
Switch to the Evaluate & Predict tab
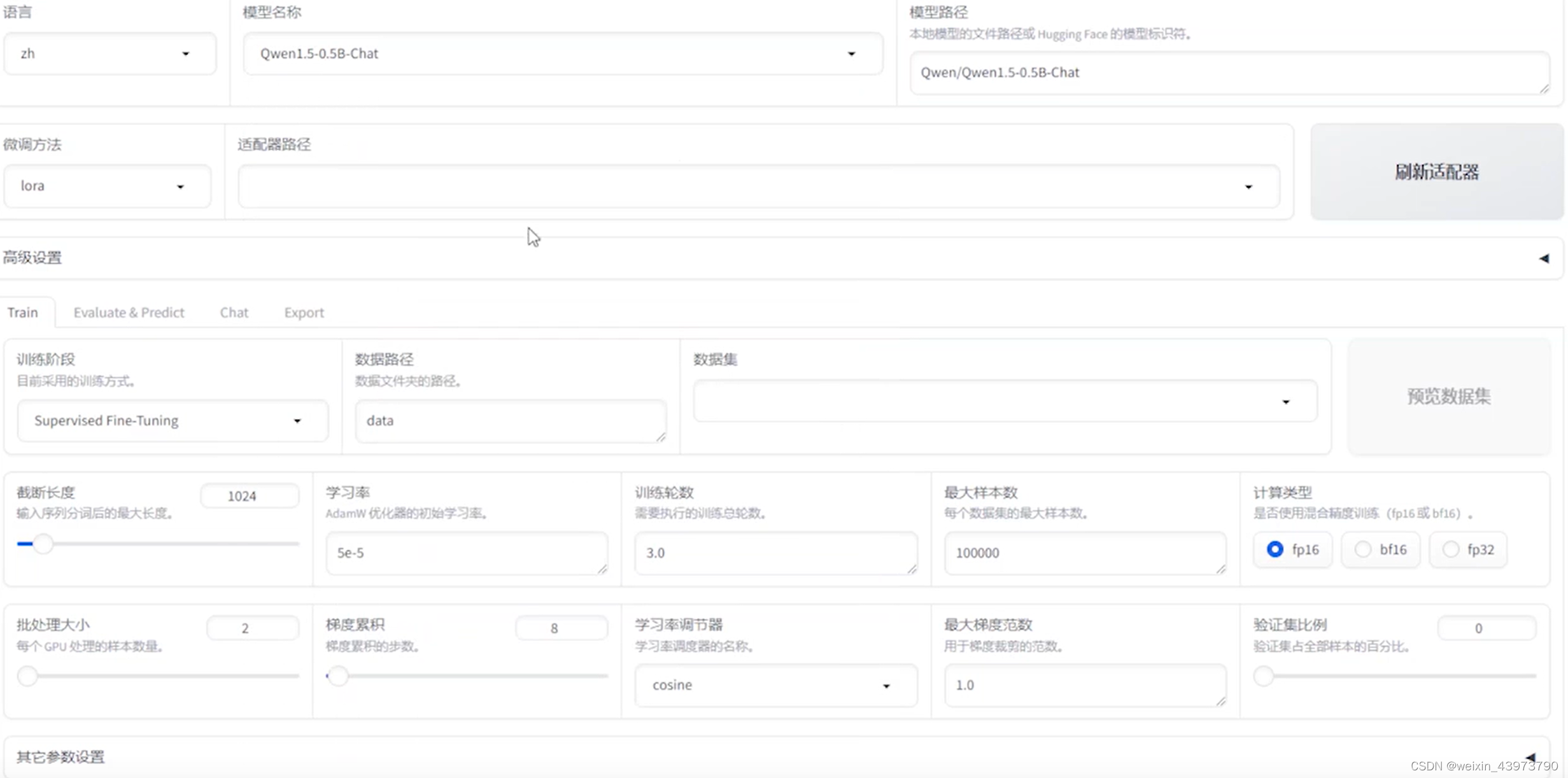point(129,313)
